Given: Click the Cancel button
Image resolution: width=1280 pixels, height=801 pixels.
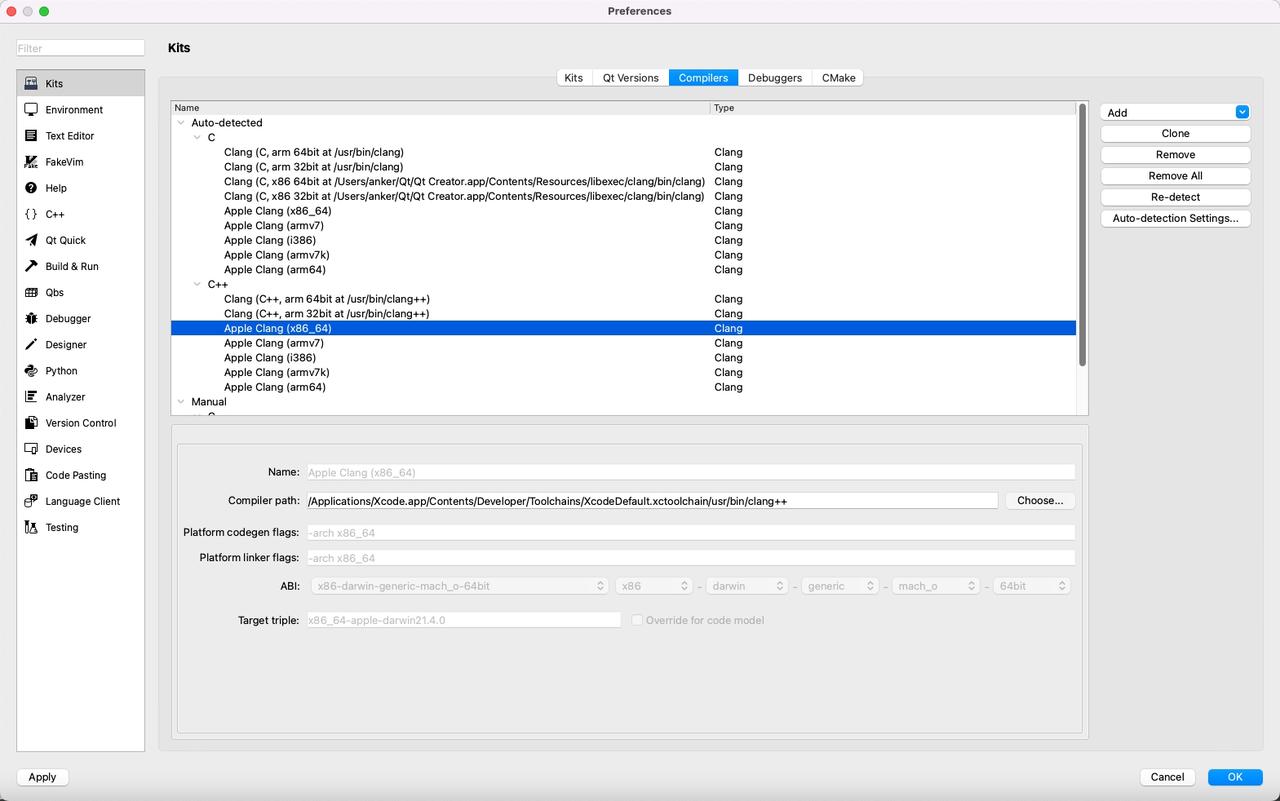Looking at the screenshot, I should pos(1167,777).
